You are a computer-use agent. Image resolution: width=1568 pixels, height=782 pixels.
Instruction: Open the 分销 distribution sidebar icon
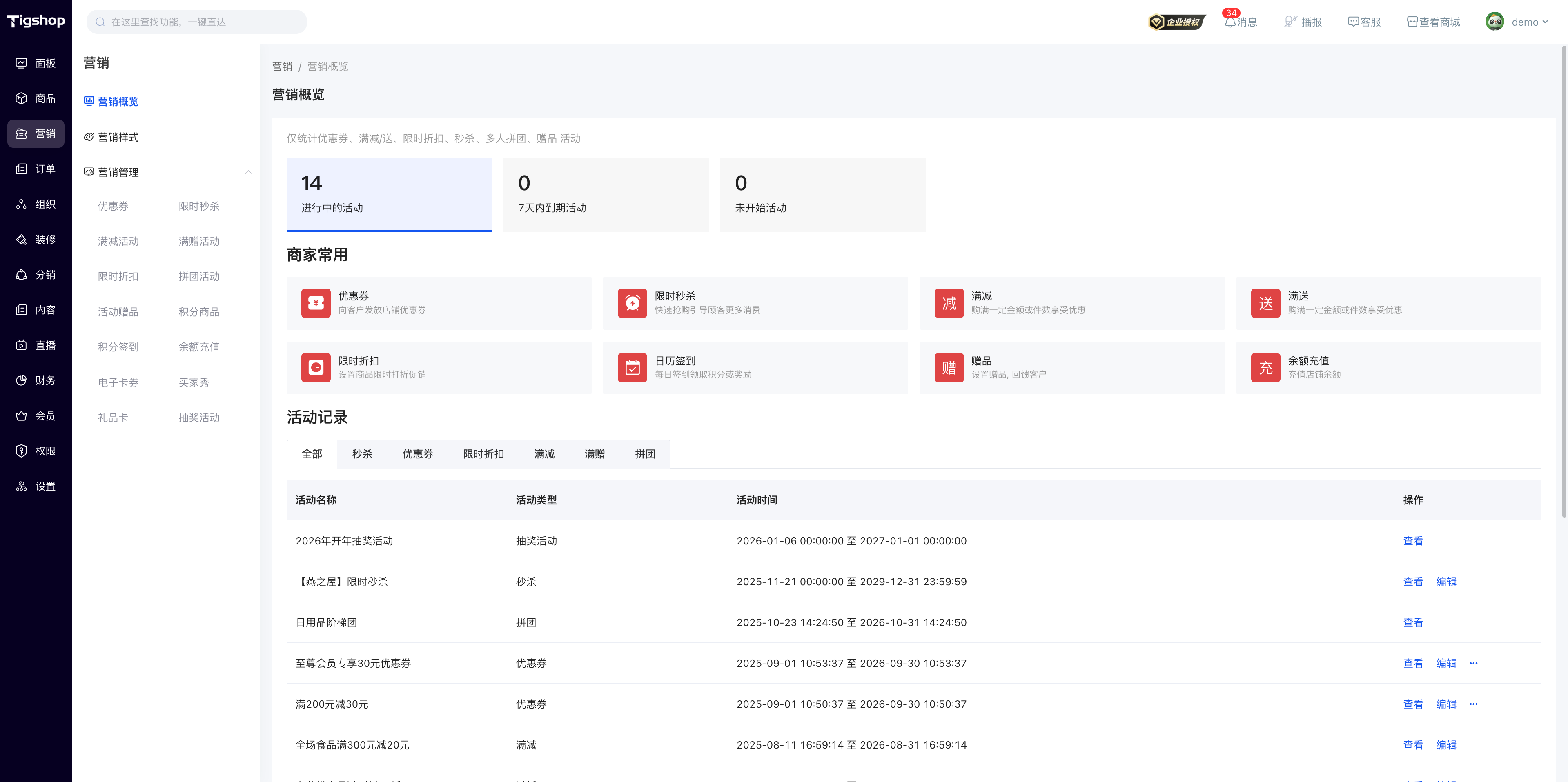21,275
